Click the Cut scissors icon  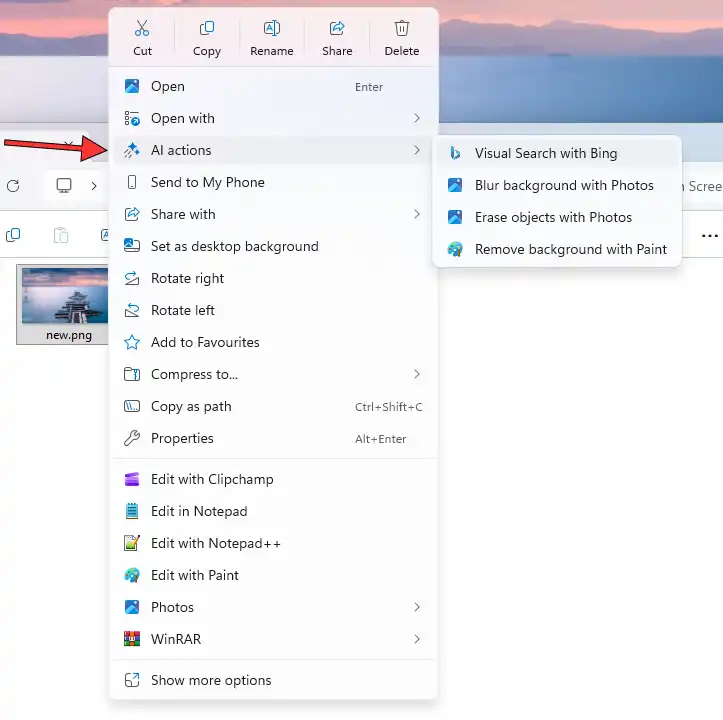tap(142, 30)
